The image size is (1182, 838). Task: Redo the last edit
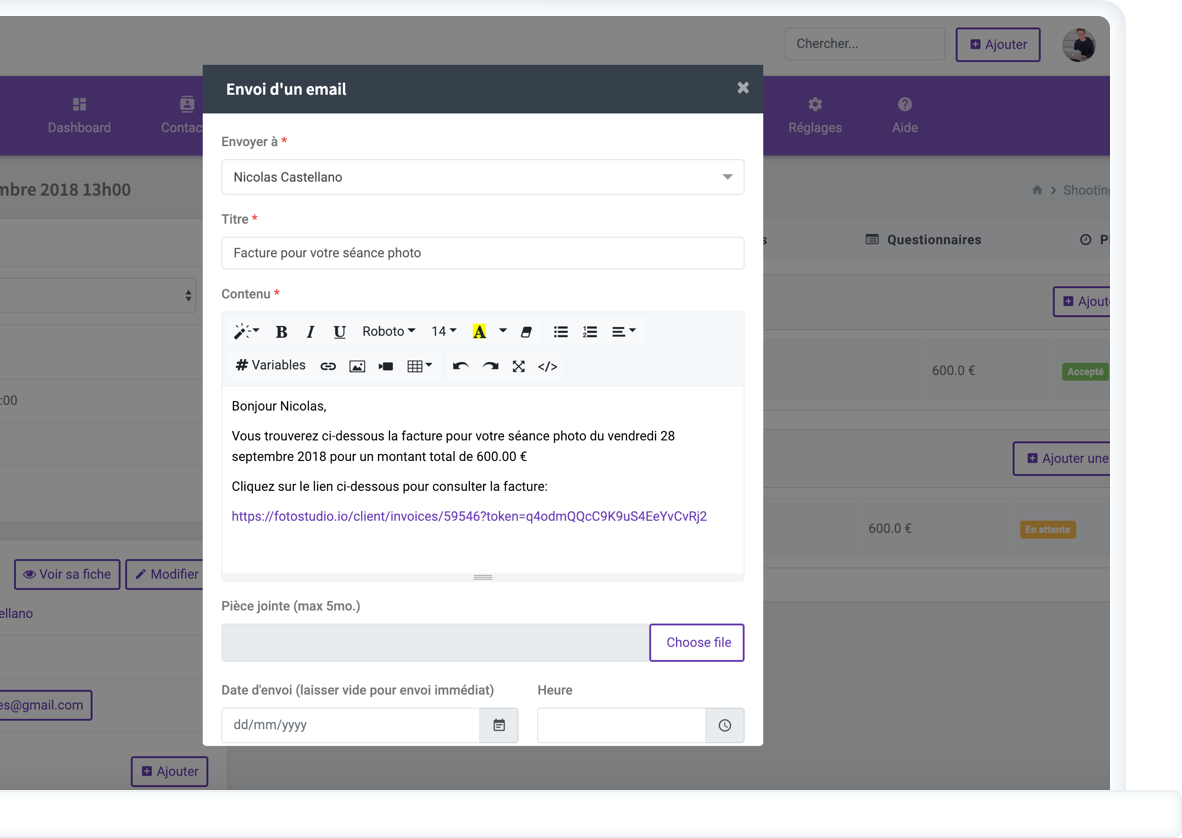click(x=490, y=367)
